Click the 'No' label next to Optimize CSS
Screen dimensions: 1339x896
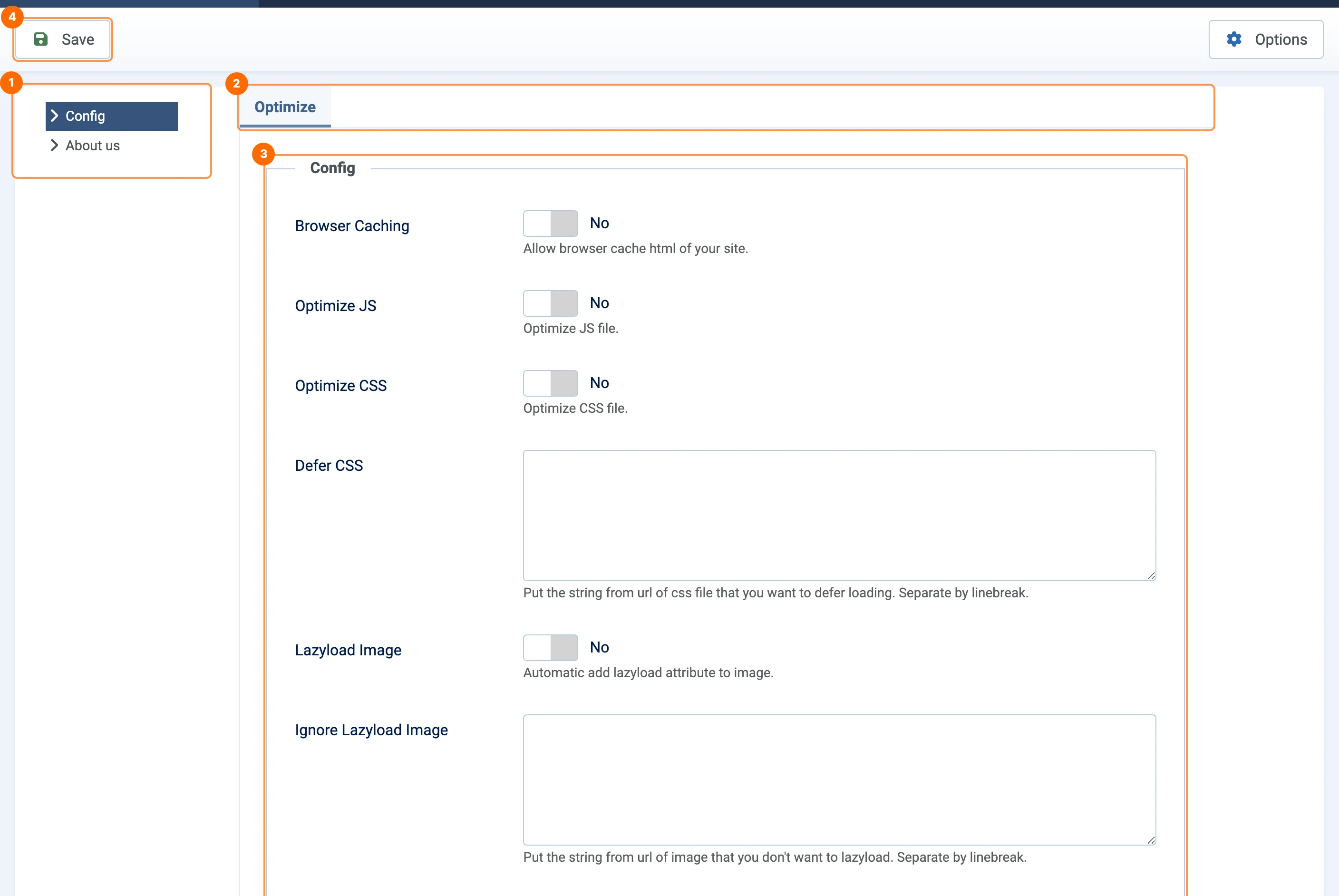tap(599, 383)
